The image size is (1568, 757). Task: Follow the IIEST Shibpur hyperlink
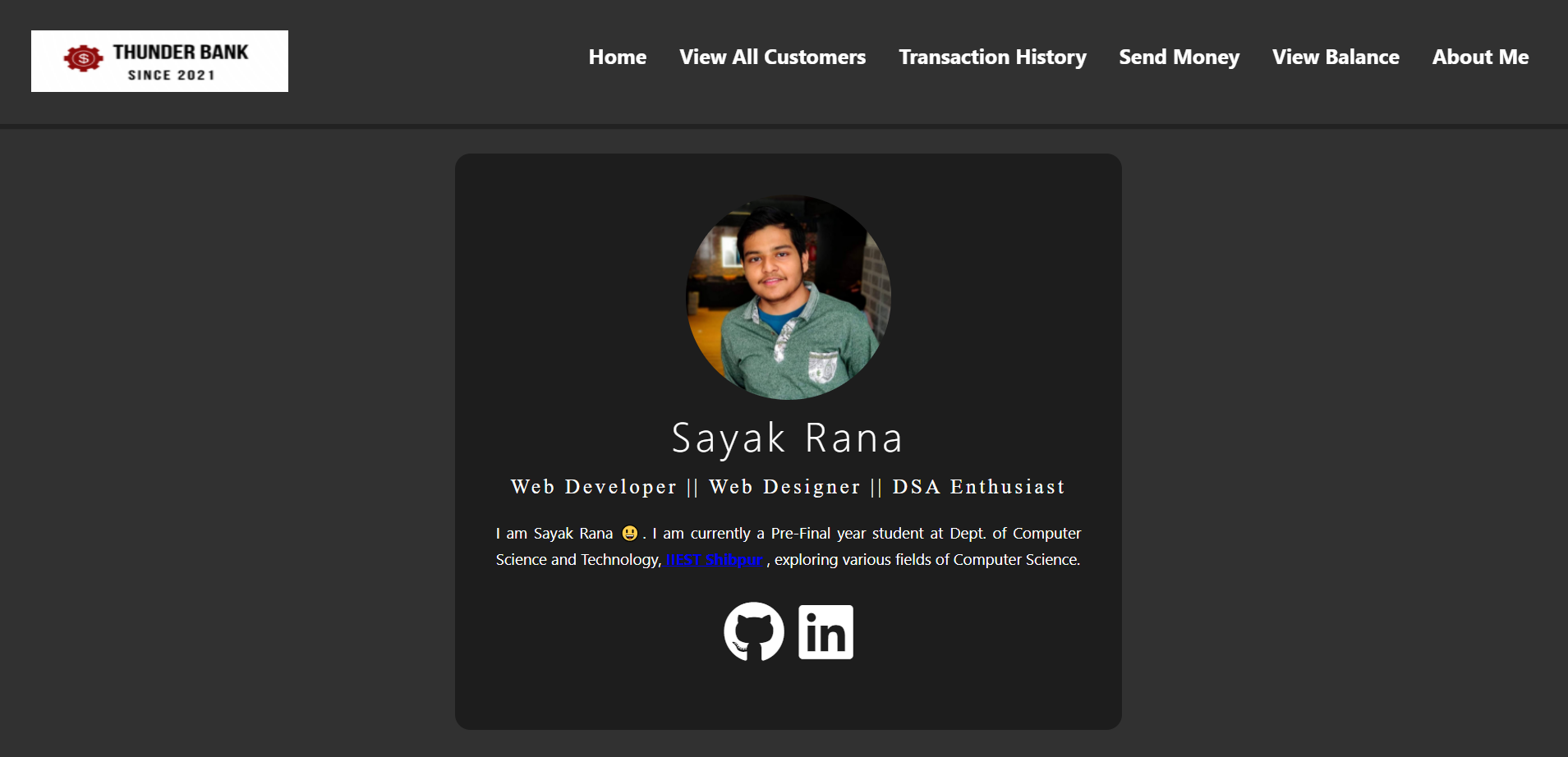[713, 559]
